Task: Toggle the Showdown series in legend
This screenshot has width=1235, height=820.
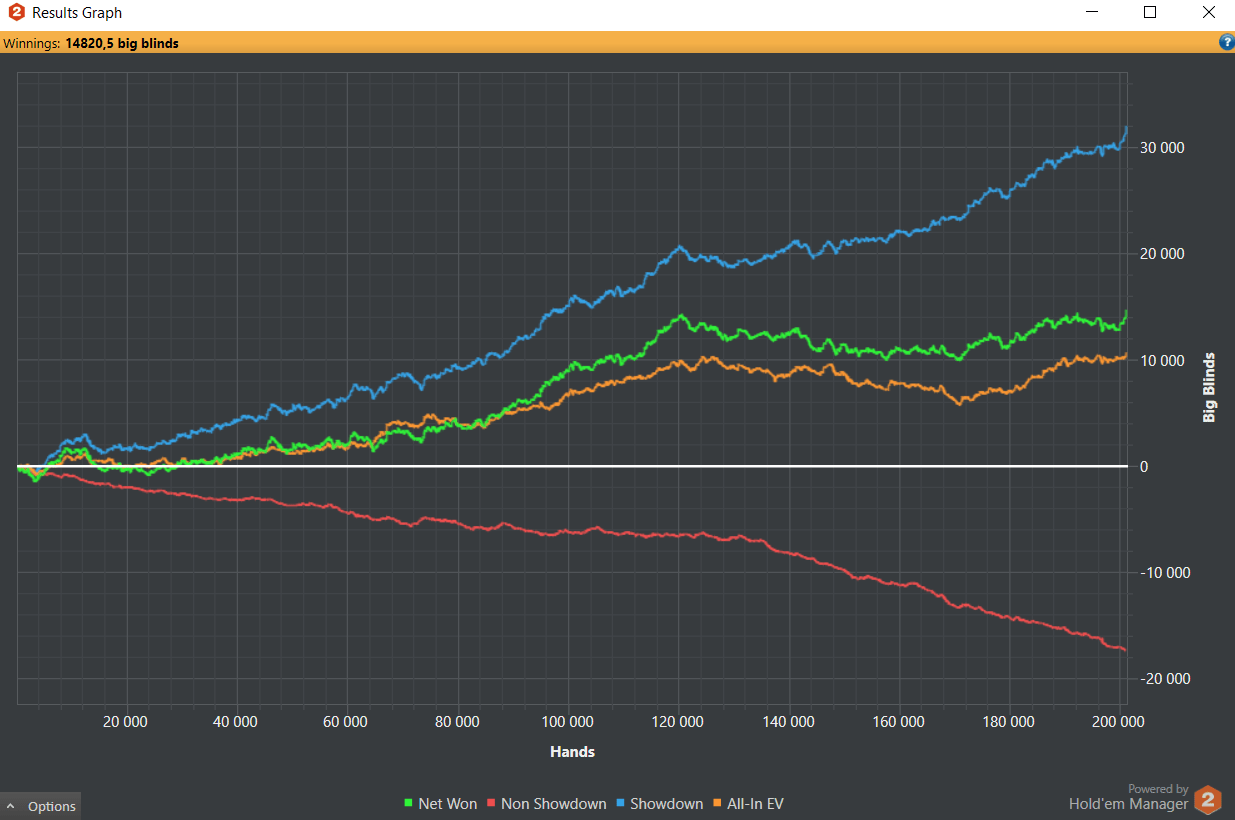Action: 665,804
